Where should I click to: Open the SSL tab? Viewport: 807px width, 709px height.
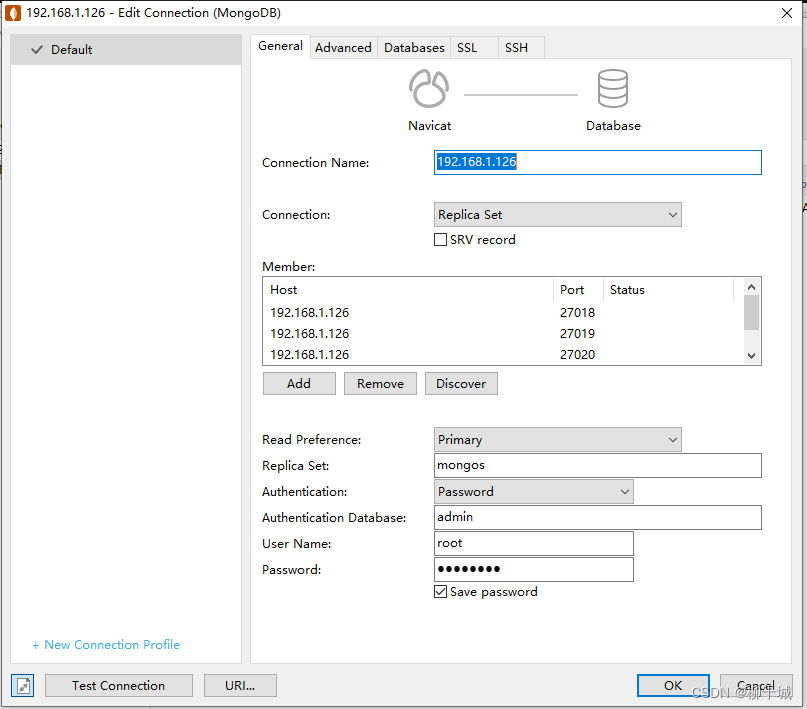click(474, 47)
